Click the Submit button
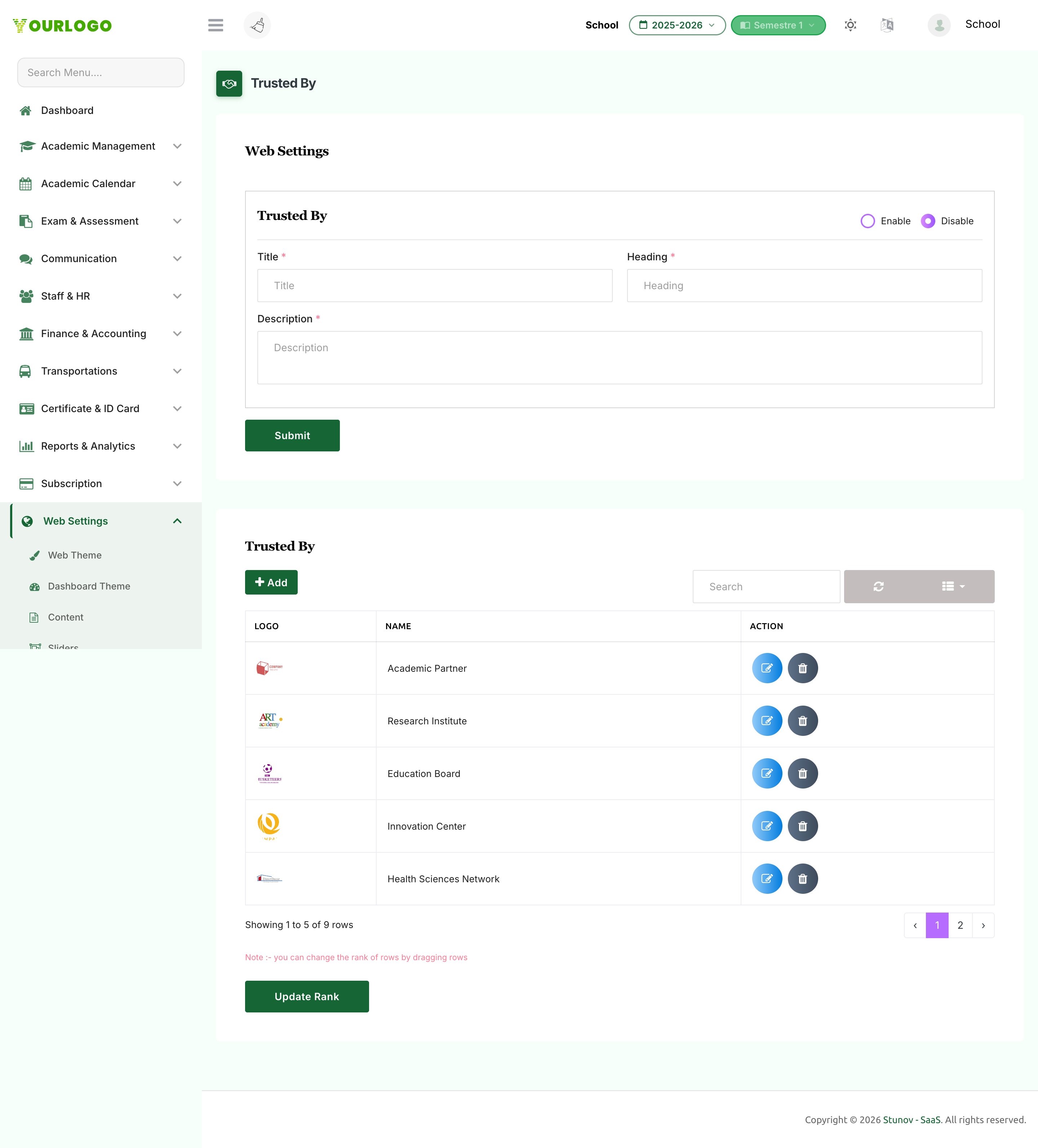Screen dimensions: 1038x1148 coord(293,436)
